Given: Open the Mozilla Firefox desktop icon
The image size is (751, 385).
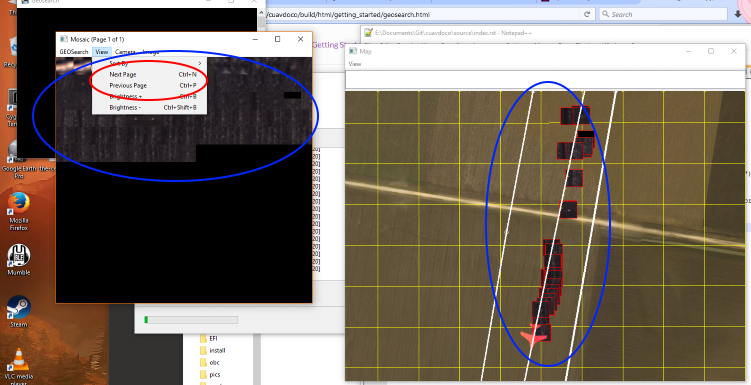Looking at the screenshot, I should pos(19,204).
